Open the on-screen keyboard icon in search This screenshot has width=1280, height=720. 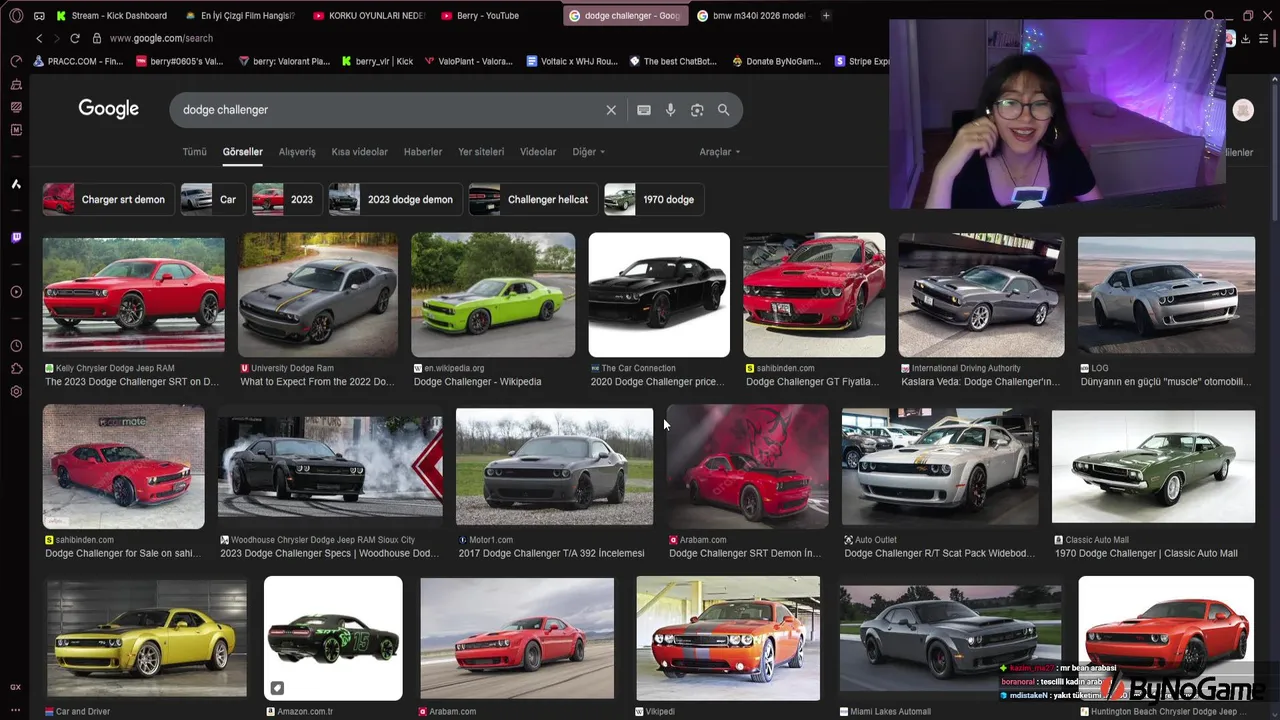point(644,110)
